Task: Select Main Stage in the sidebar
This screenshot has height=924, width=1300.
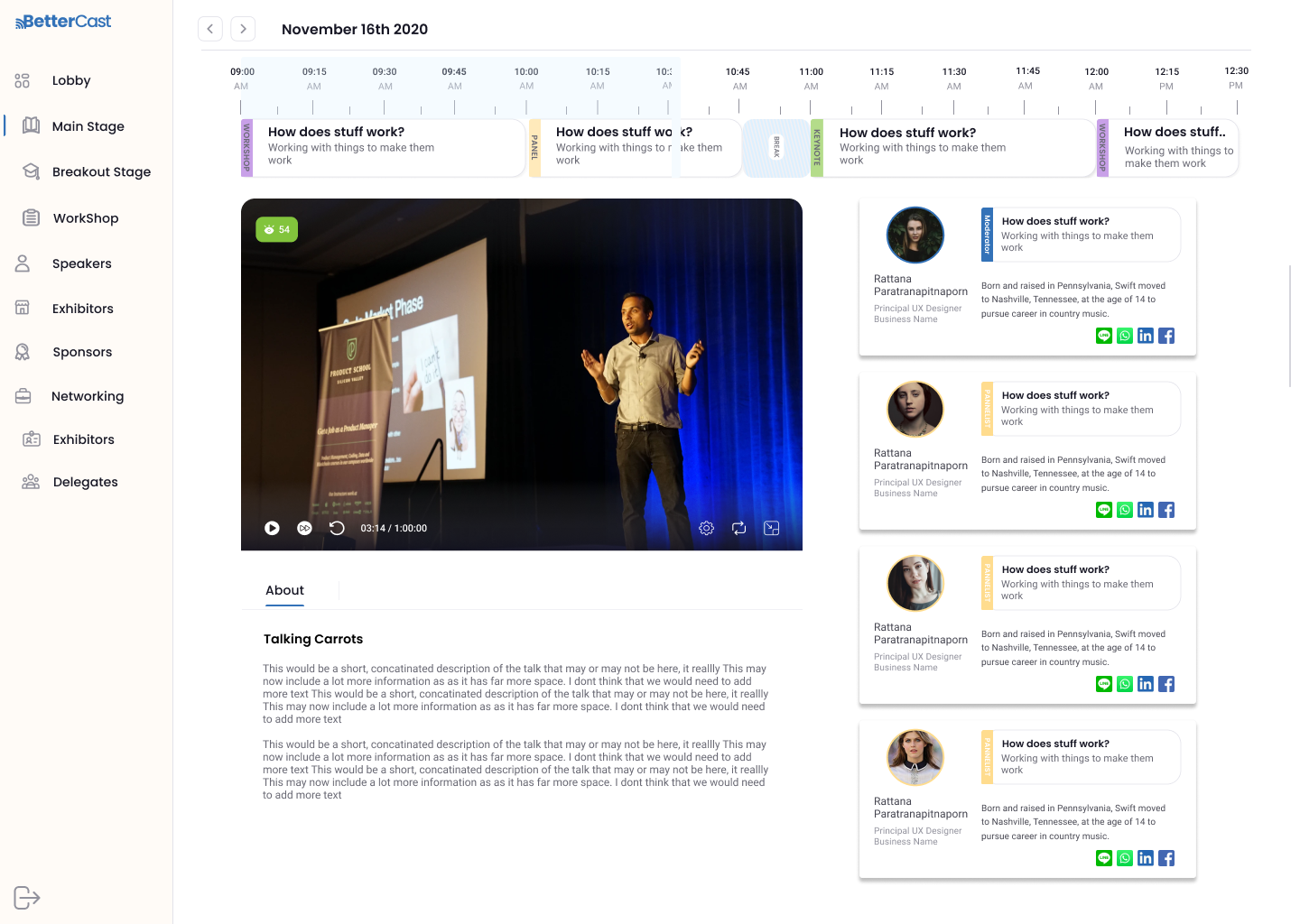Action: (88, 126)
